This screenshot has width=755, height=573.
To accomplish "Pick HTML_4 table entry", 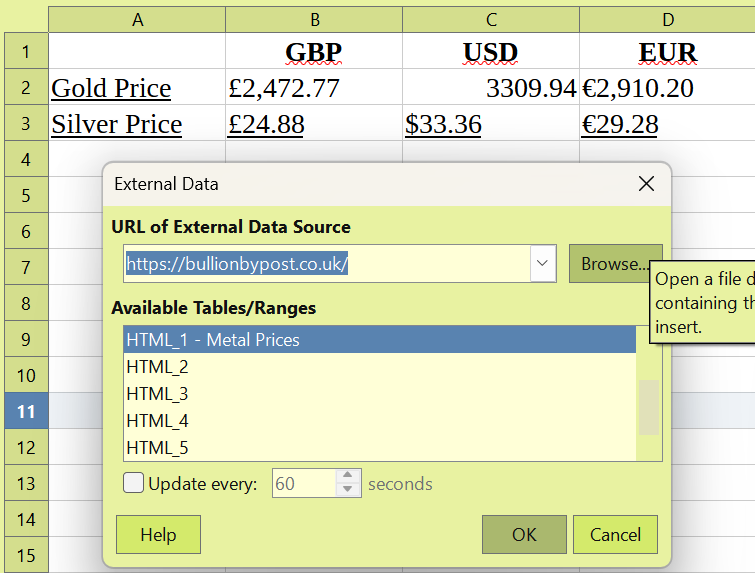I will pyautogui.click(x=379, y=421).
